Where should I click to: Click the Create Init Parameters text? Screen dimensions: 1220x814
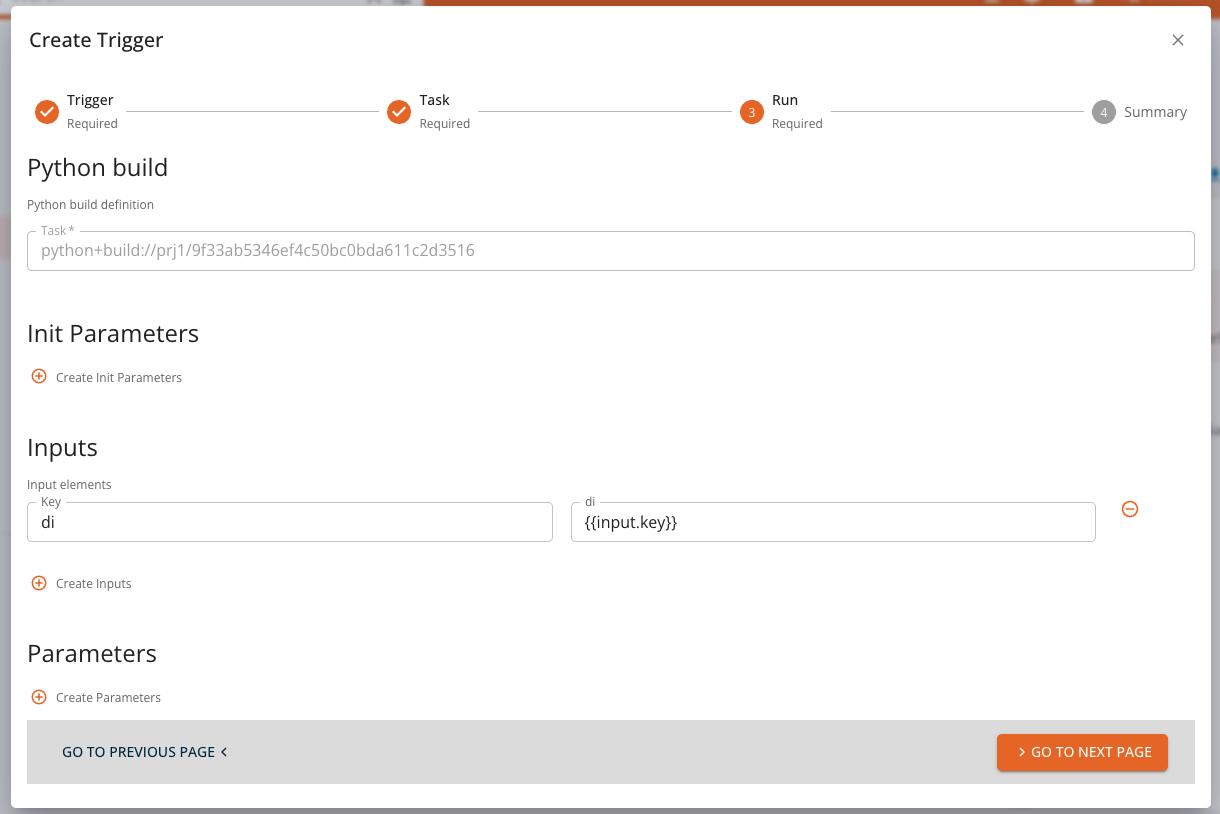(x=119, y=378)
